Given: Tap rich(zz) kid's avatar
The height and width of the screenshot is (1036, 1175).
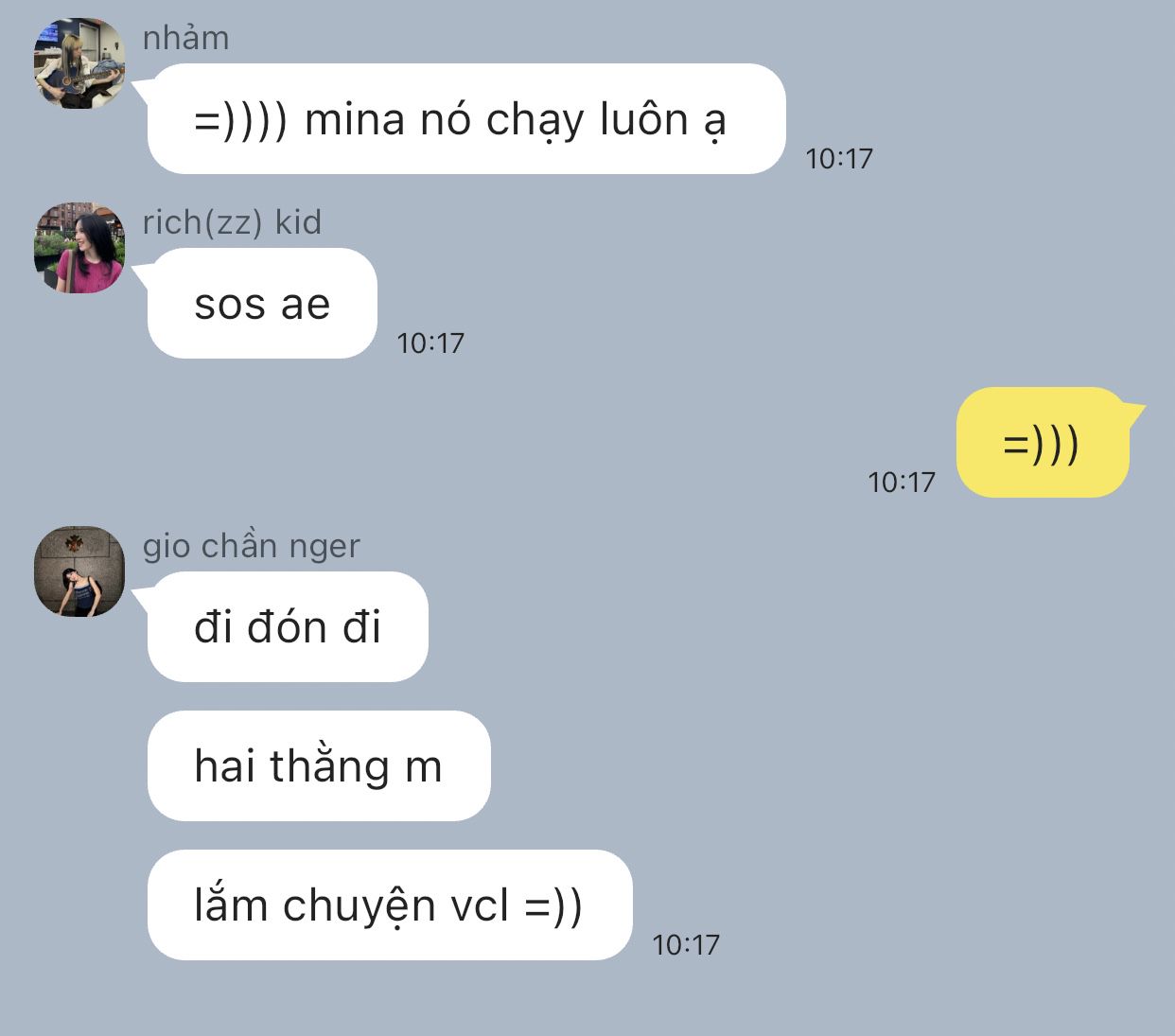Looking at the screenshot, I should click(x=79, y=248).
